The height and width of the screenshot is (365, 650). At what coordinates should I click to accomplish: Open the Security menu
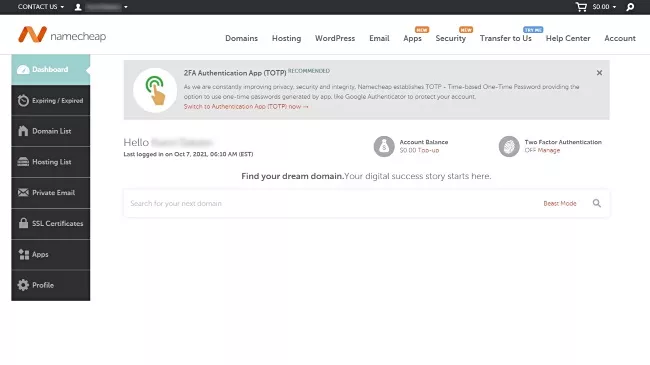pyautogui.click(x=451, y=38)
